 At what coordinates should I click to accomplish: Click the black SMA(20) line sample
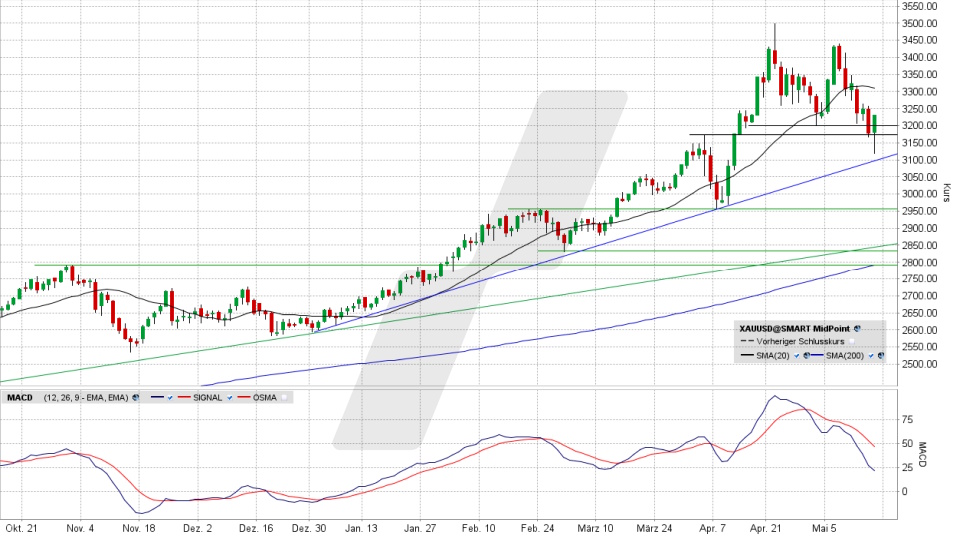[x=747, y=355]
